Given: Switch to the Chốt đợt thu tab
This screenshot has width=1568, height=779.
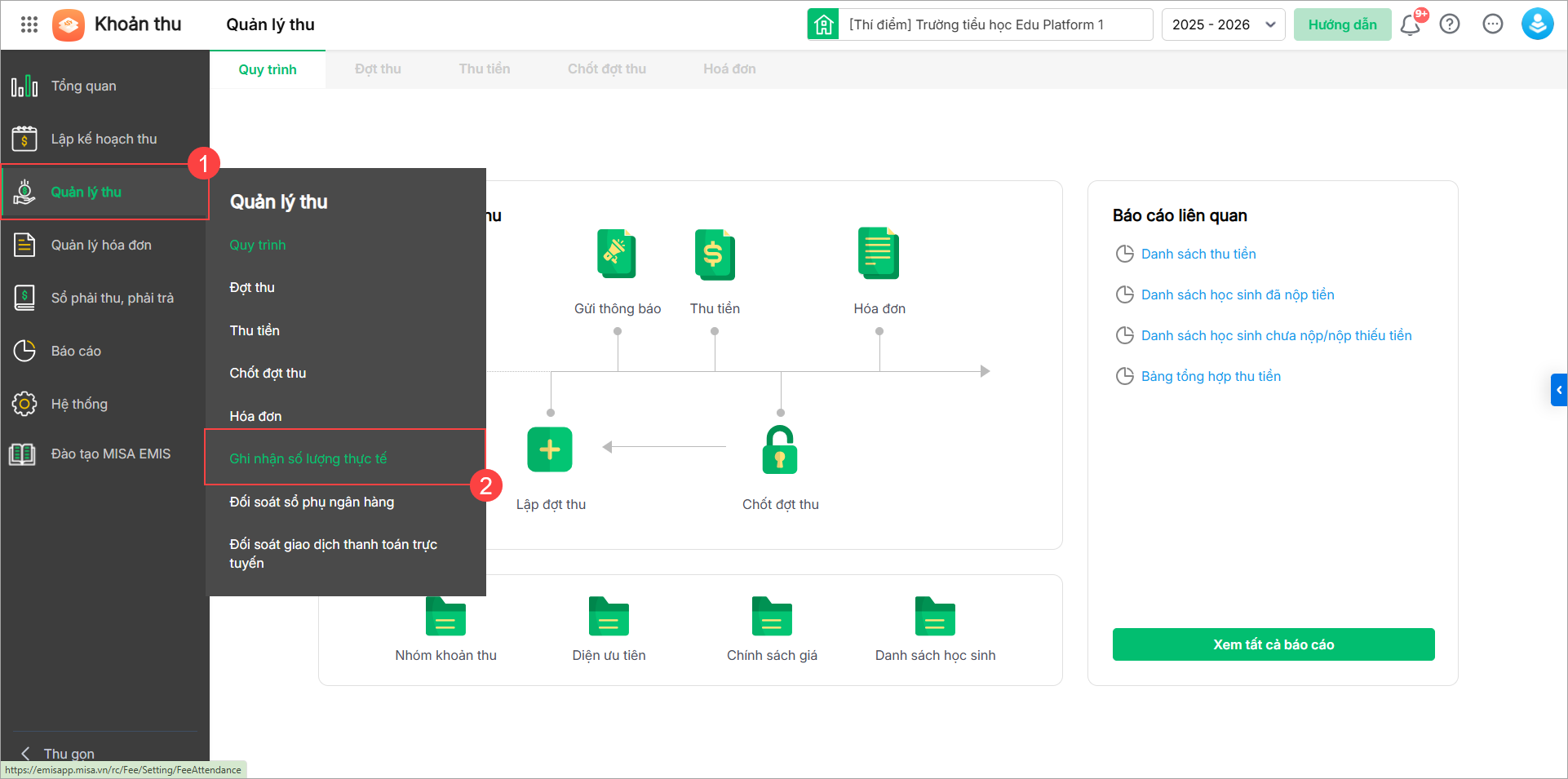Looking at the screenshot, I should pyautogui.click(x=607, y=69).
